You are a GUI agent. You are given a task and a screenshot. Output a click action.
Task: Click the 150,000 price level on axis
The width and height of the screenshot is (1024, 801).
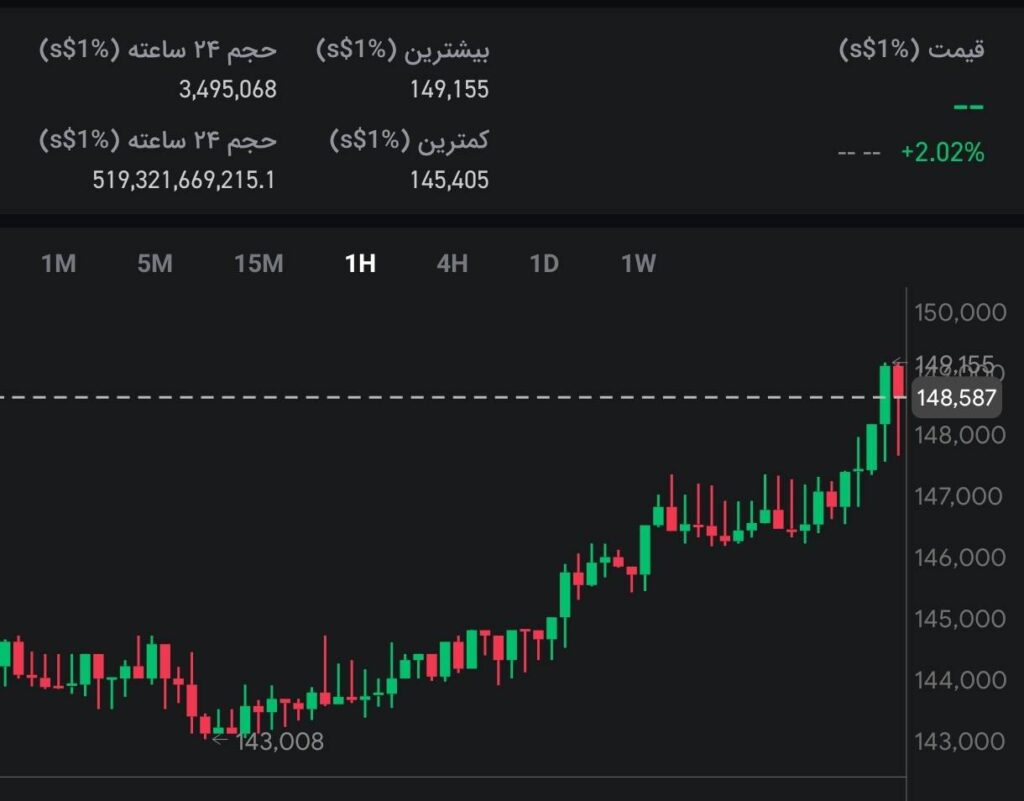click(x=964, y=312)
